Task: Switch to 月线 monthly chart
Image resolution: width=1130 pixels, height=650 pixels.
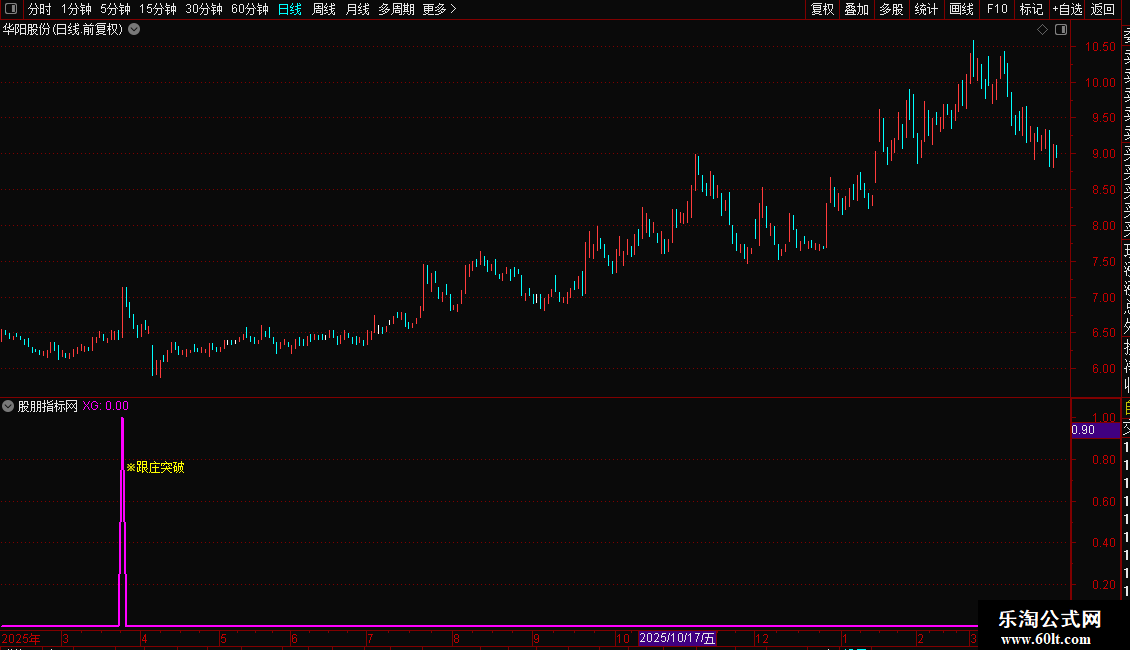Action: pyautogui.click(x=357, y=9)
